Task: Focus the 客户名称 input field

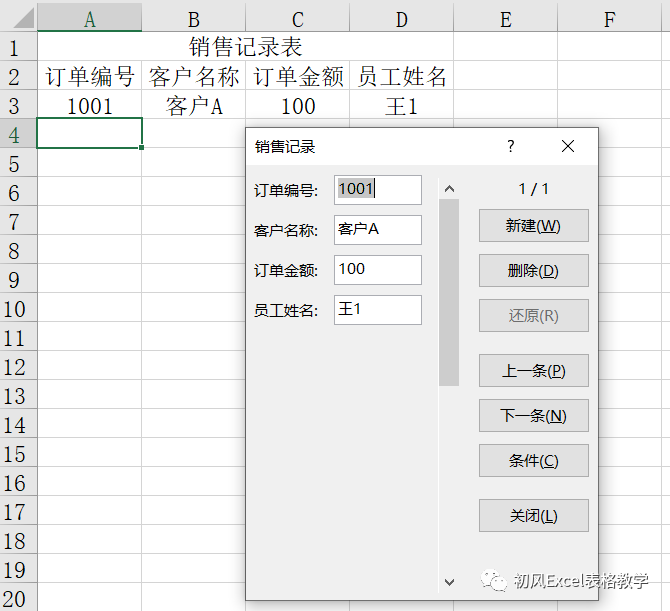Action: click(378, 230)
